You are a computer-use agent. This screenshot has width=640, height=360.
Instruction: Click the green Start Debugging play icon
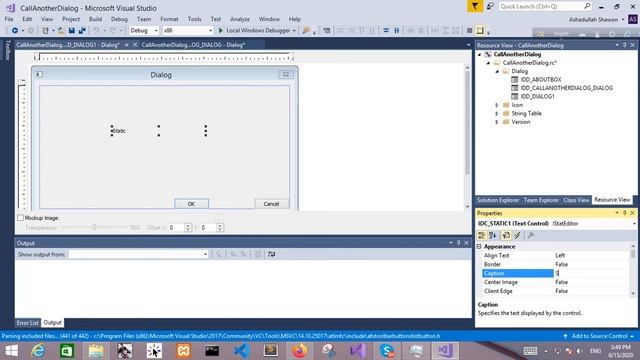click(221, 31)
